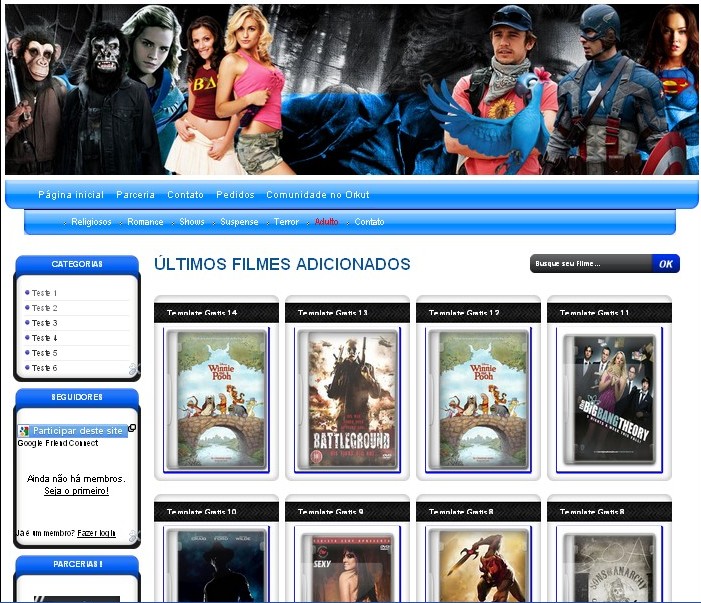701x603 pixels.
Task: Open the Página inicial menu item
Action: pos(71,195)
